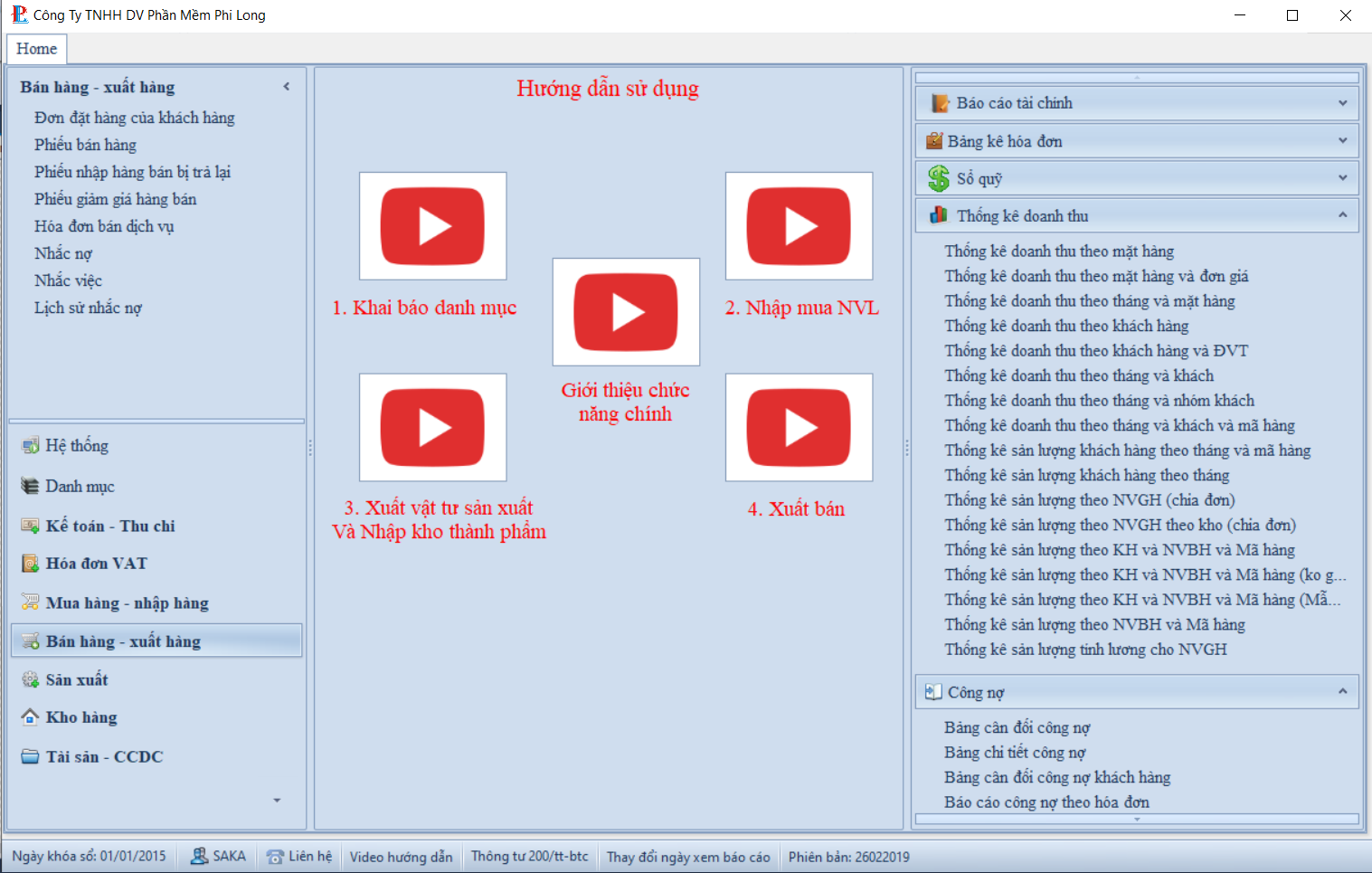
Task: Click the Sản xuất gear icon
Action: pyautogui.click(x=31, y=679)
